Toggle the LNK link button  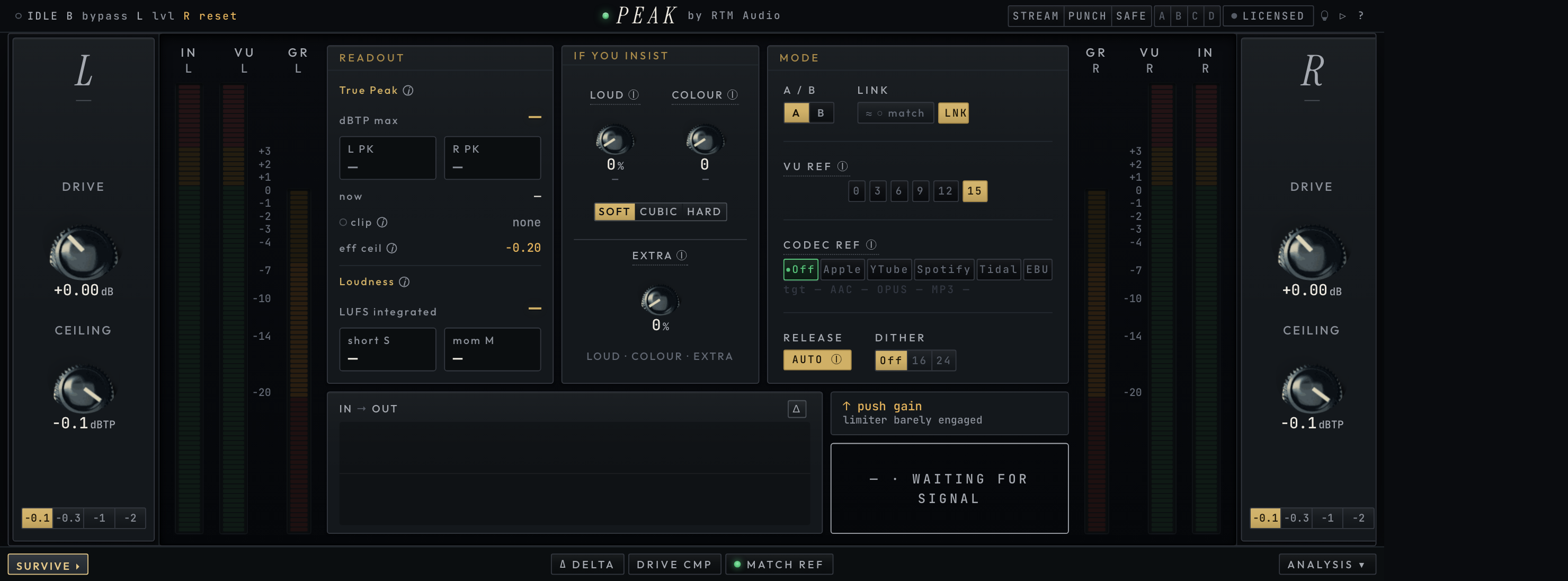(953, 113)
